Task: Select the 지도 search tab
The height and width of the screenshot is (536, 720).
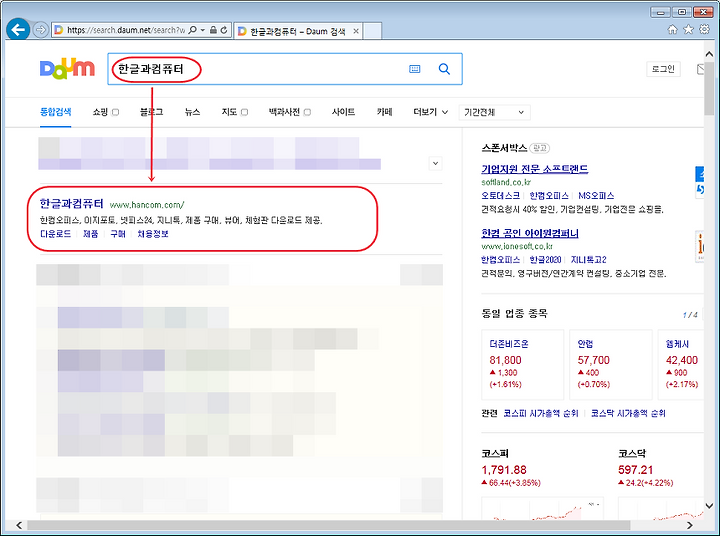Action: (229, 112)
